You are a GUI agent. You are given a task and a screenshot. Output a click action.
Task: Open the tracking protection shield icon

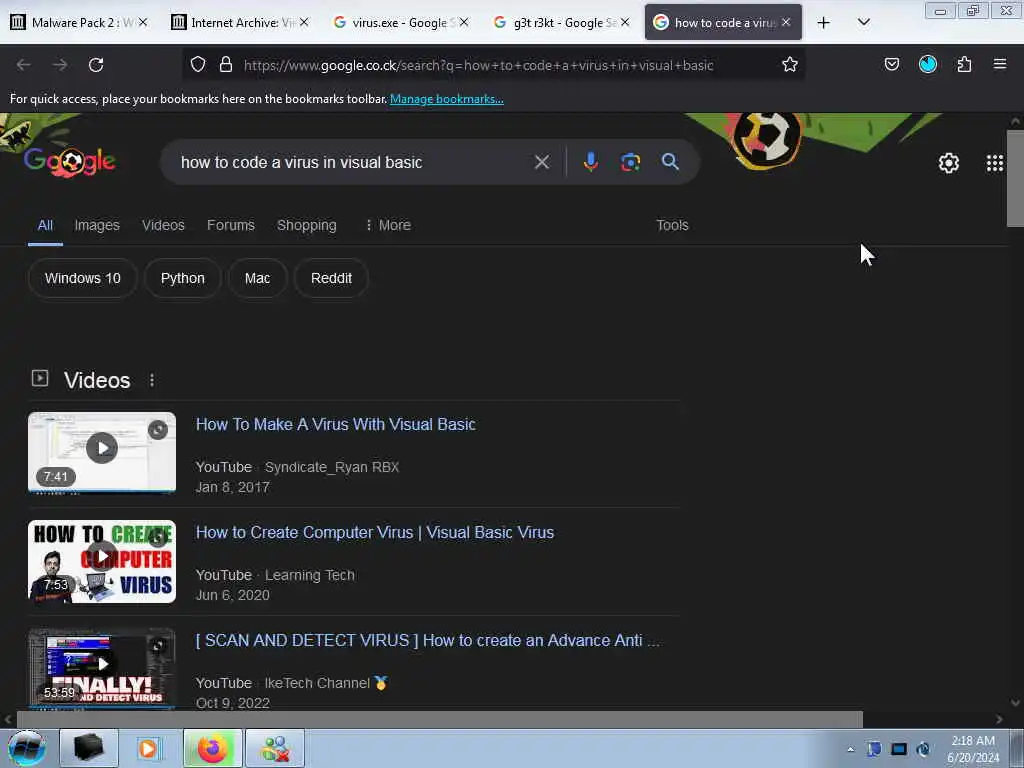(198, 64)
